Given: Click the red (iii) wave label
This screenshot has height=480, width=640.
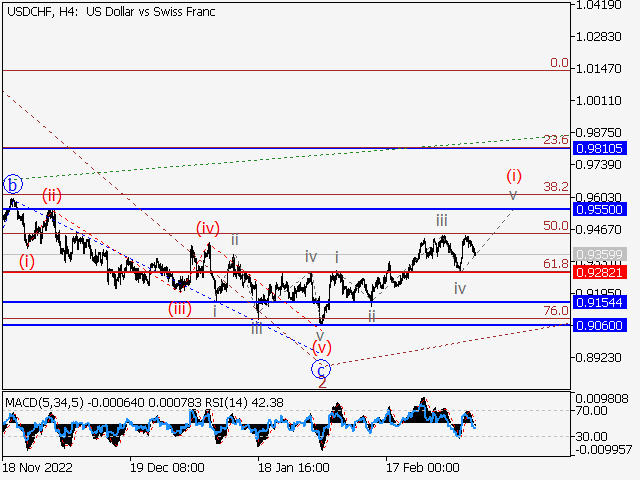Looking at the screenshot, I should [180, 309].
